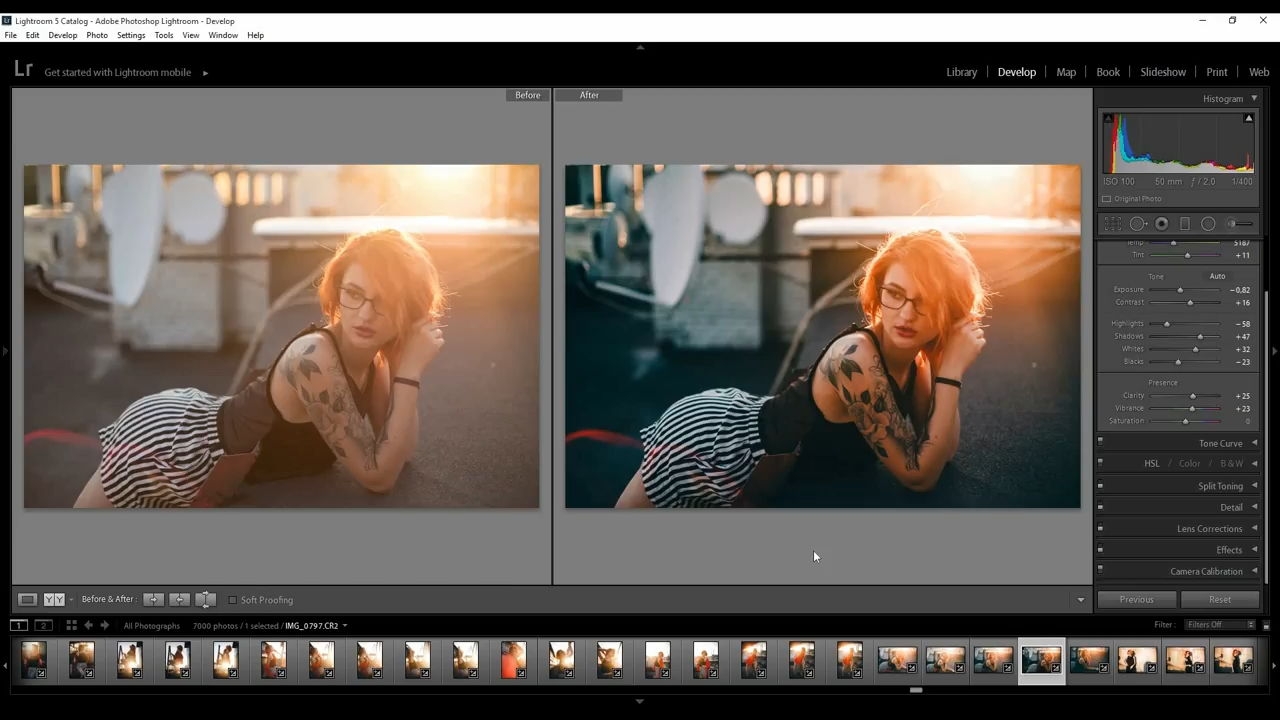Toggle the Tone Curve panel switch
The height and width of the screenshot is (720, 1280).
pyautogui.click(x=1100, y=441)
